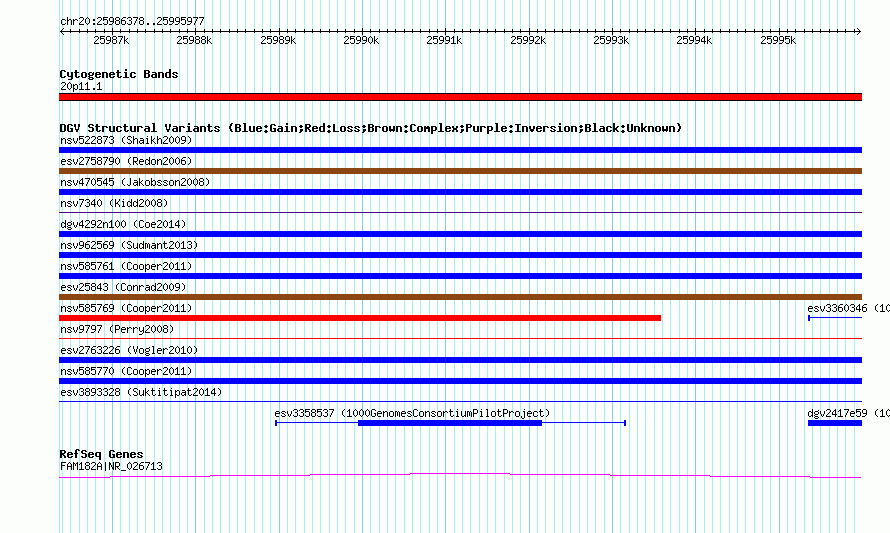Open variant esv2763226 (Vogler2010) label
This screenshot has width=890, height=533.
click(x=129, y=350)
